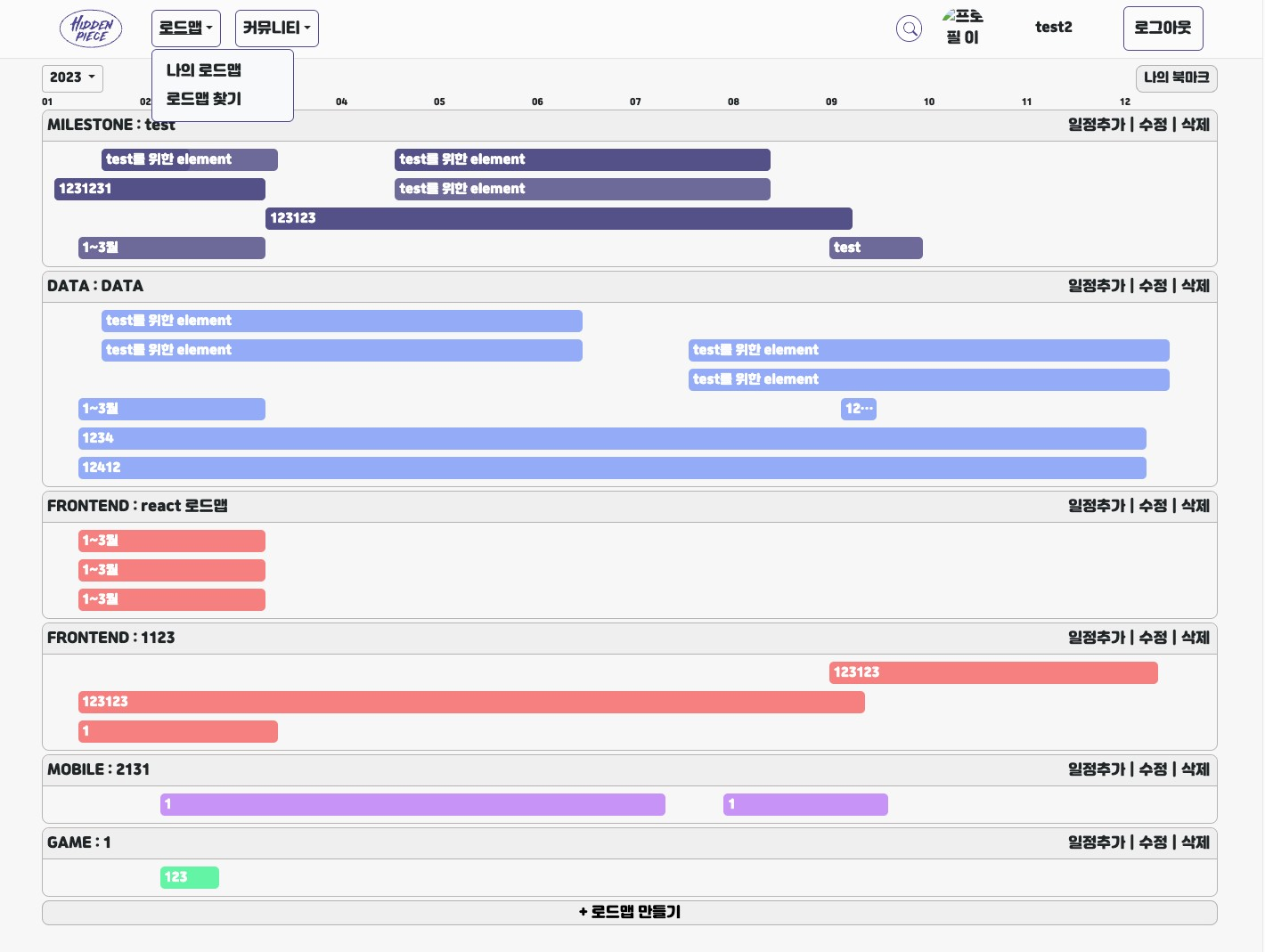1265x952 pixels.
Task: Open 나의 북마크
Action: click(x=1176, y=78)
